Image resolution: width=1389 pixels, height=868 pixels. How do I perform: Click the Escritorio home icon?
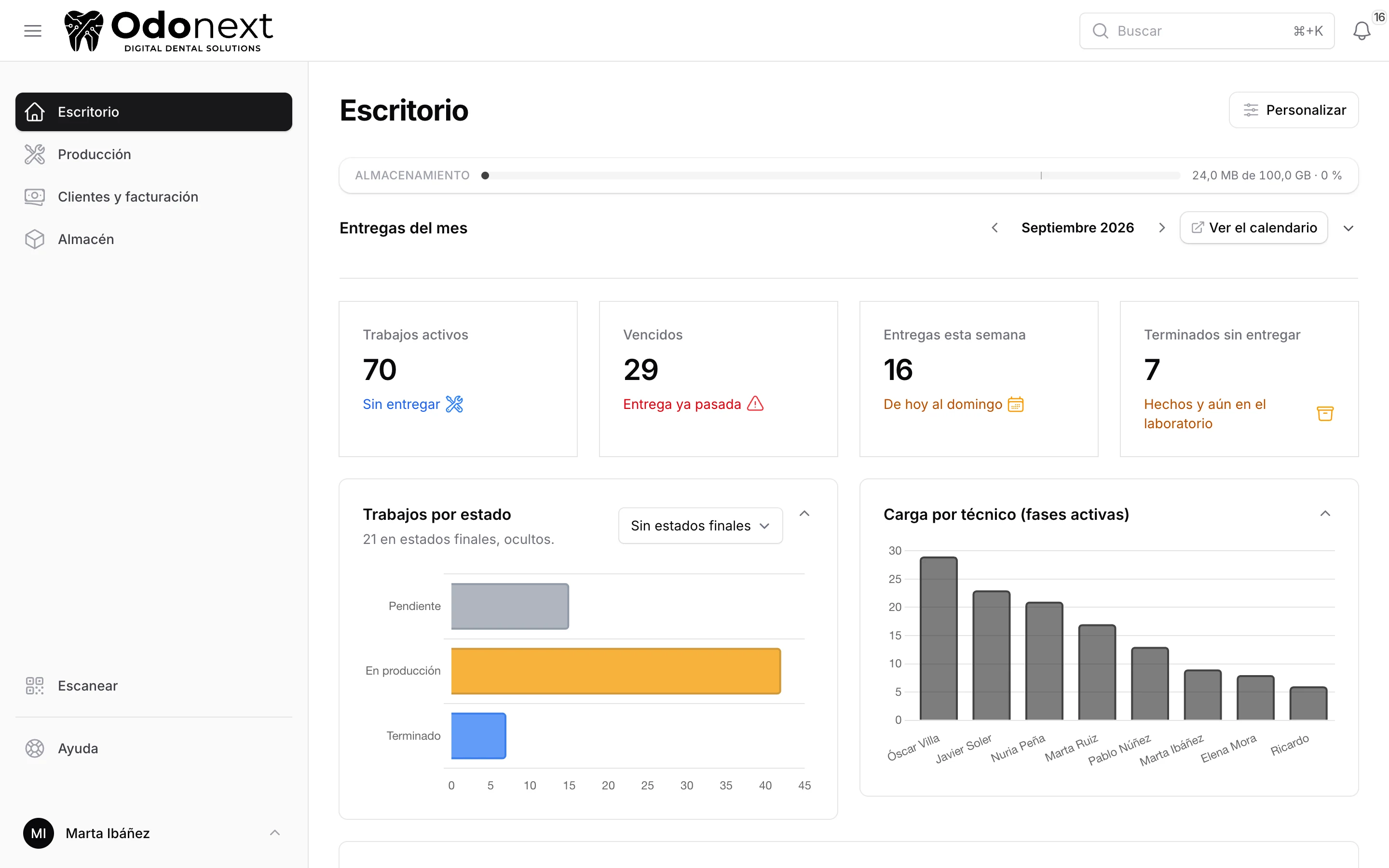[x=34, y=112]
